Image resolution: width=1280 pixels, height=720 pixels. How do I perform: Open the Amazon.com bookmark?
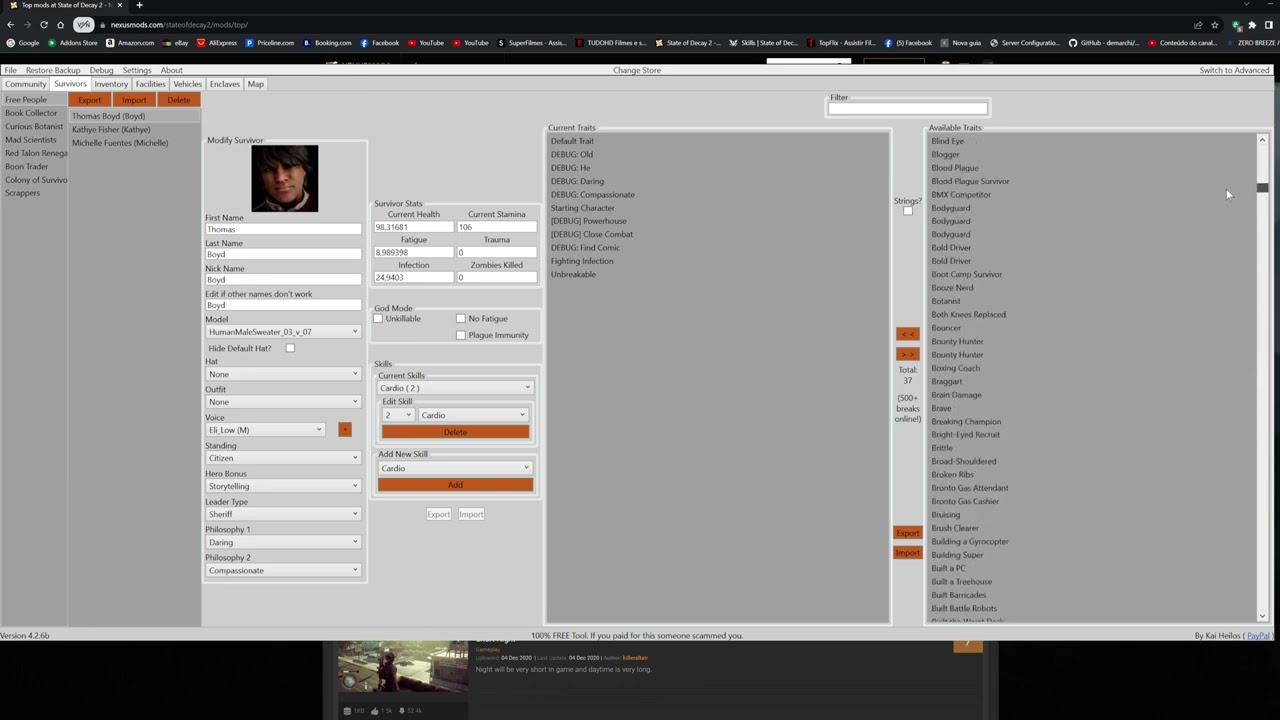[130, 43]
